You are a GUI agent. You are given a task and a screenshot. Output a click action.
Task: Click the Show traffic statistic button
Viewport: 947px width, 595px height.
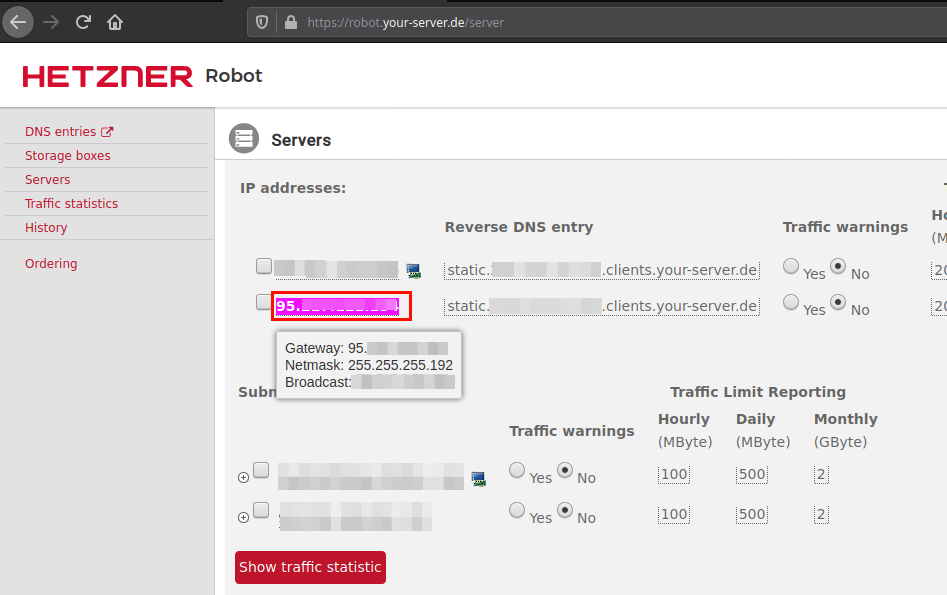point(310,567)
